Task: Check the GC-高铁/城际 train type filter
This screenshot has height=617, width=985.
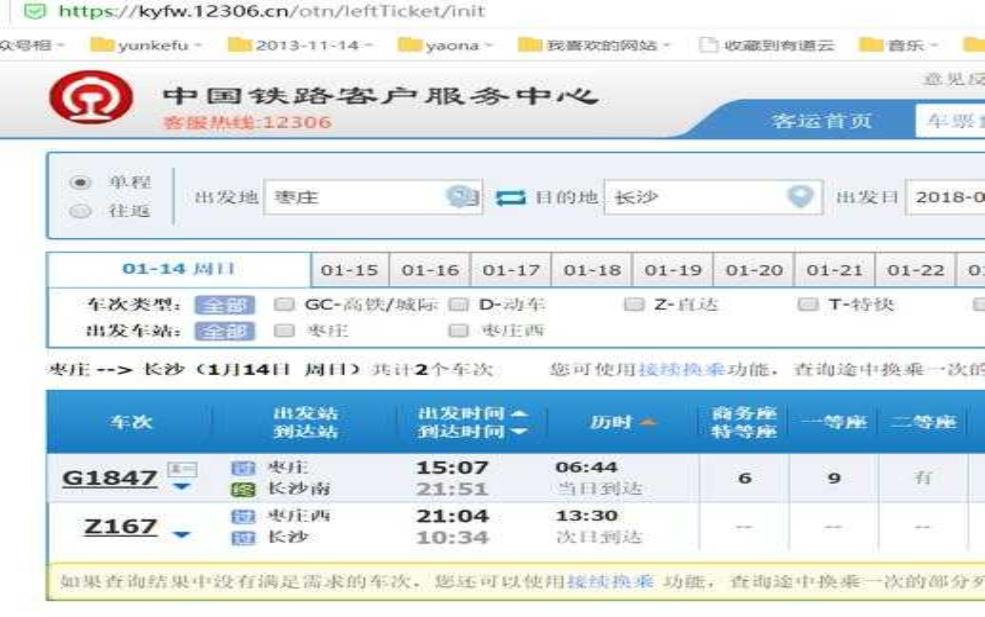Action: pyautogui.click(x=284, y=305)
